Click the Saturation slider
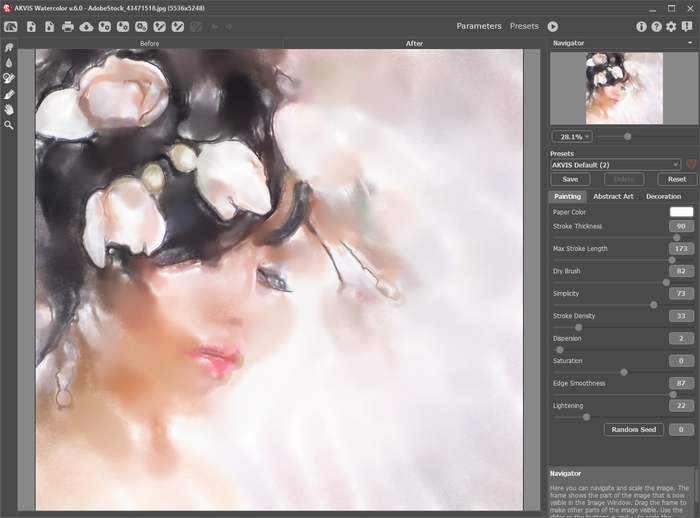Screen dimensions: 700x518 pos(623,372)
